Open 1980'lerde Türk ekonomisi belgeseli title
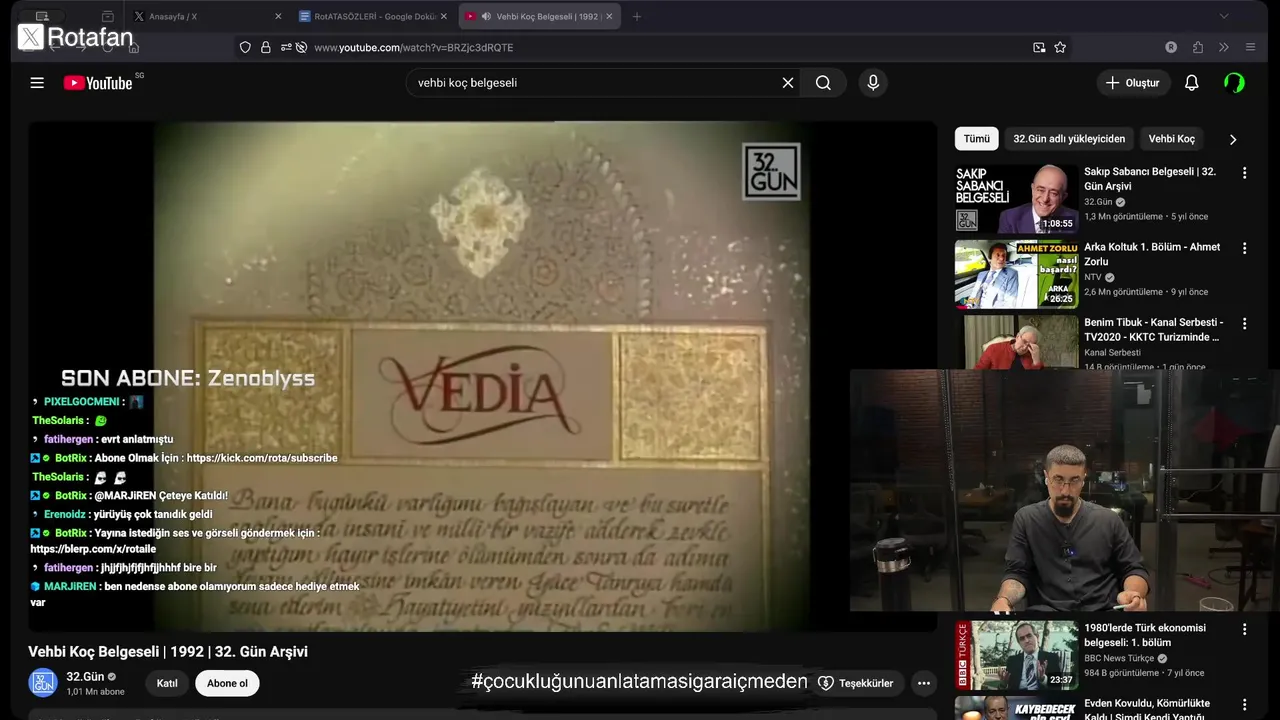The image size is (1280, 720). [1145, 635]
